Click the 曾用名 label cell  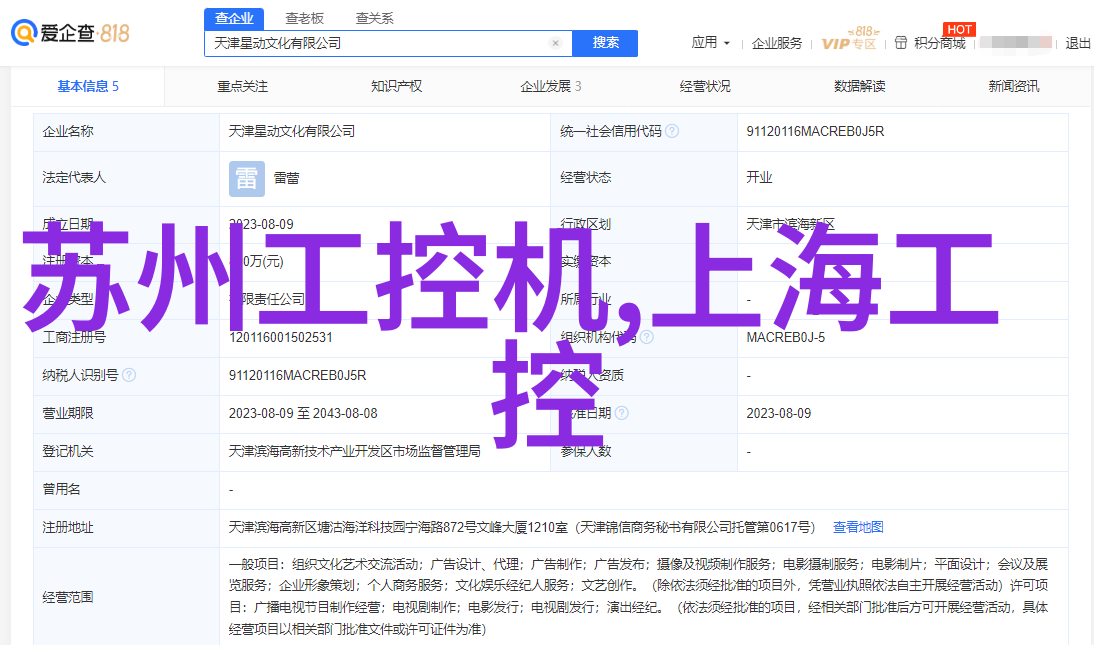126,490
